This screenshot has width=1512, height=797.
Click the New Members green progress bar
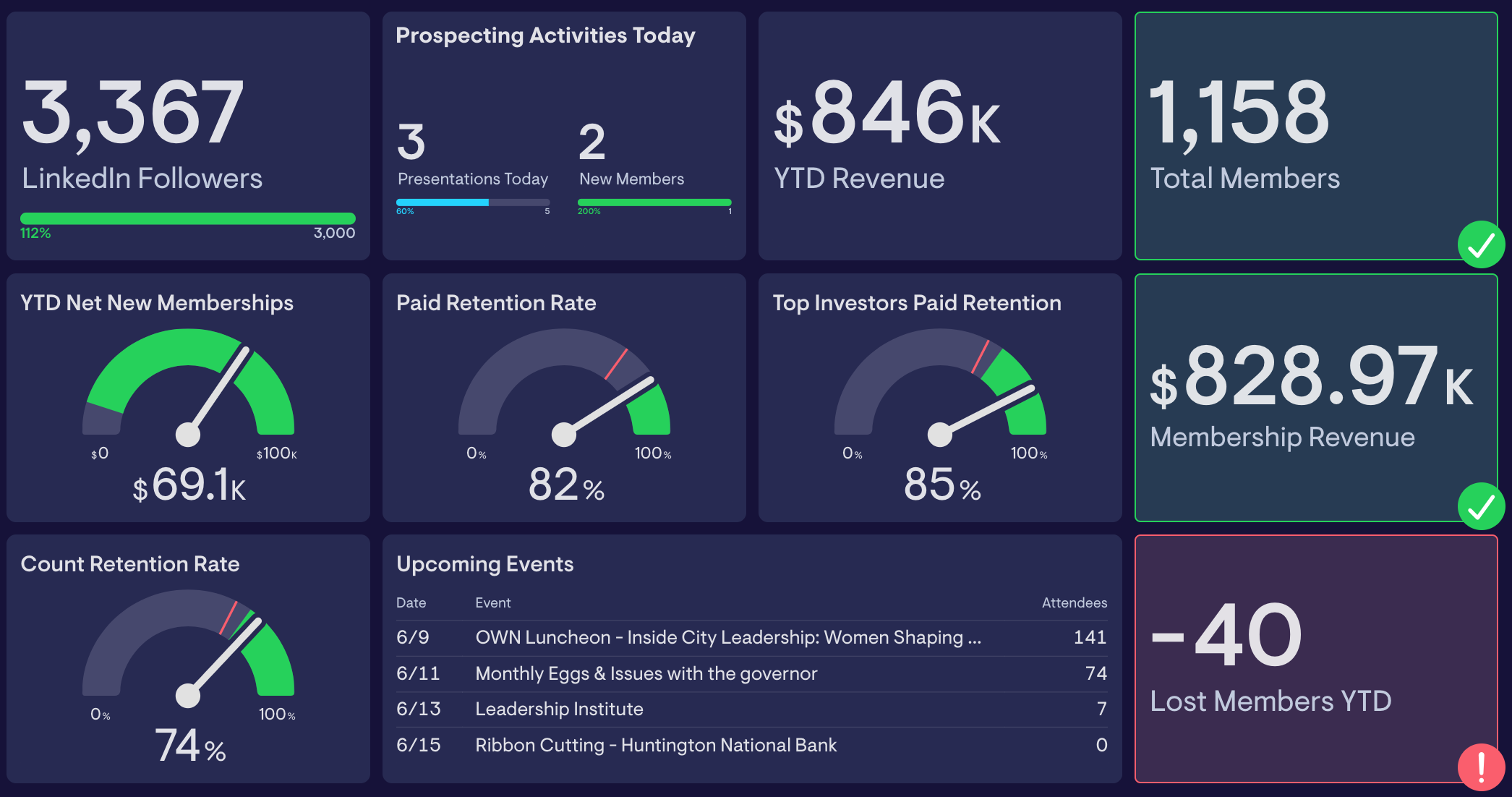(654, 203)
